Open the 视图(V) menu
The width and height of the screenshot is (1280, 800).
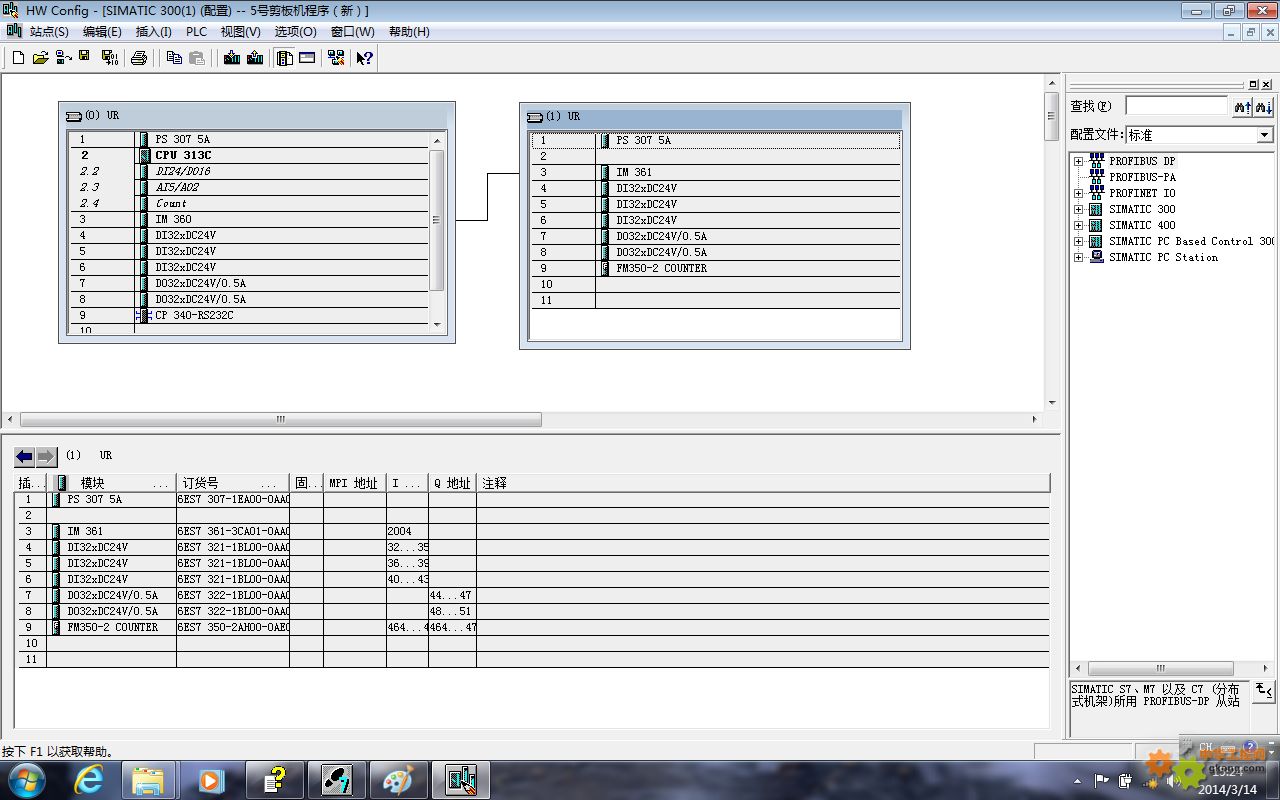(240, 32)
